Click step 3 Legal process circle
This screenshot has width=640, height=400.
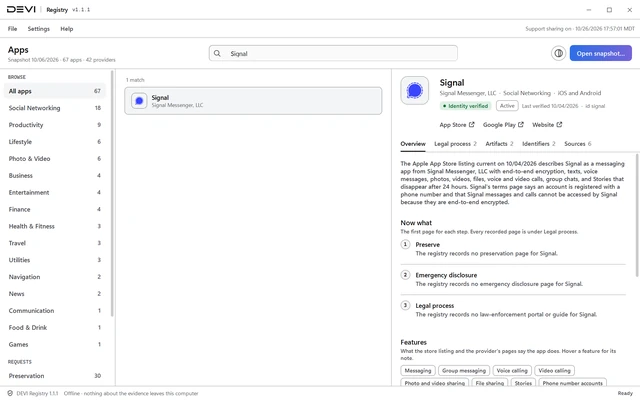point(405,305)
